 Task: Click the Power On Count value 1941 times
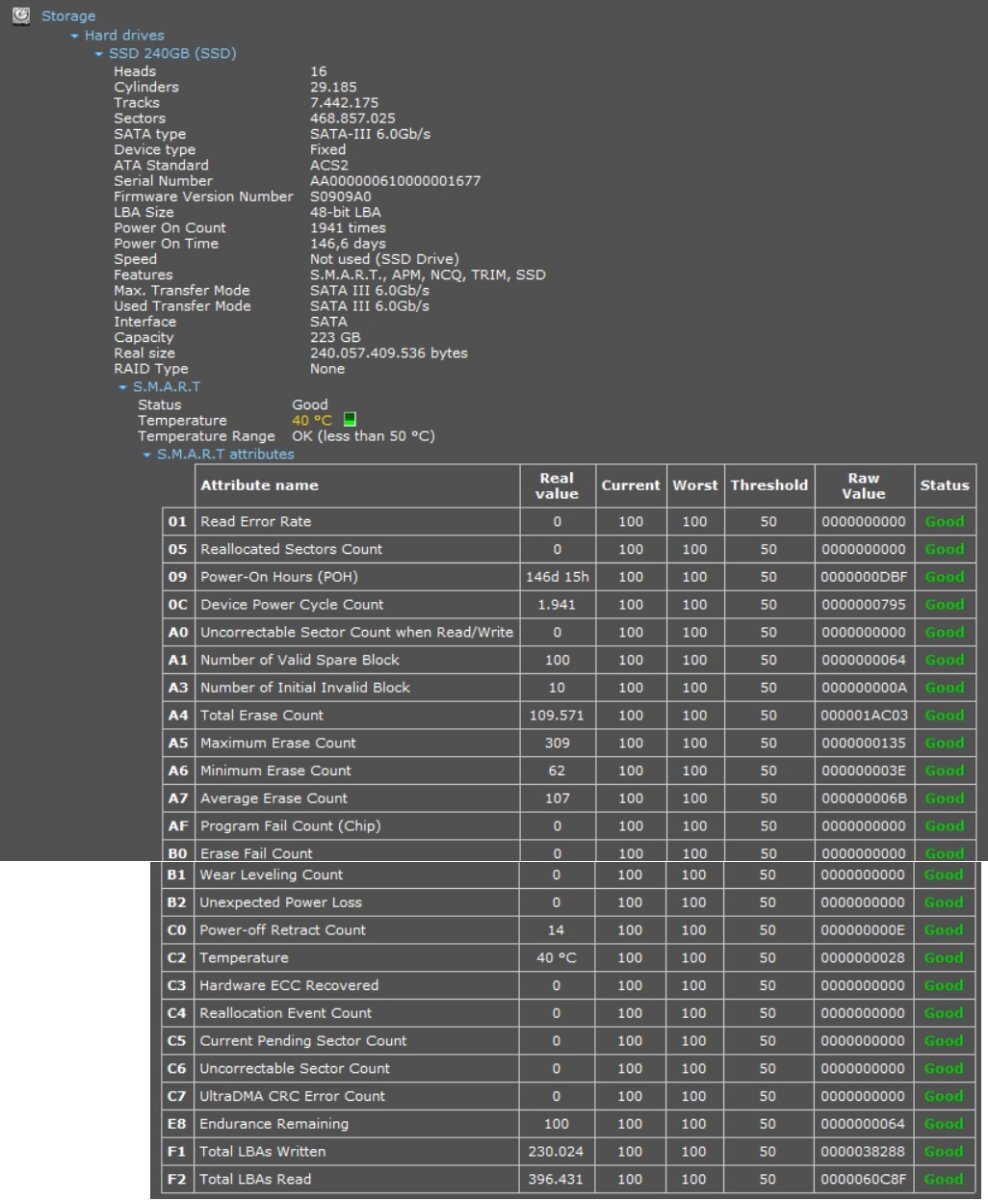pos(348,228)
